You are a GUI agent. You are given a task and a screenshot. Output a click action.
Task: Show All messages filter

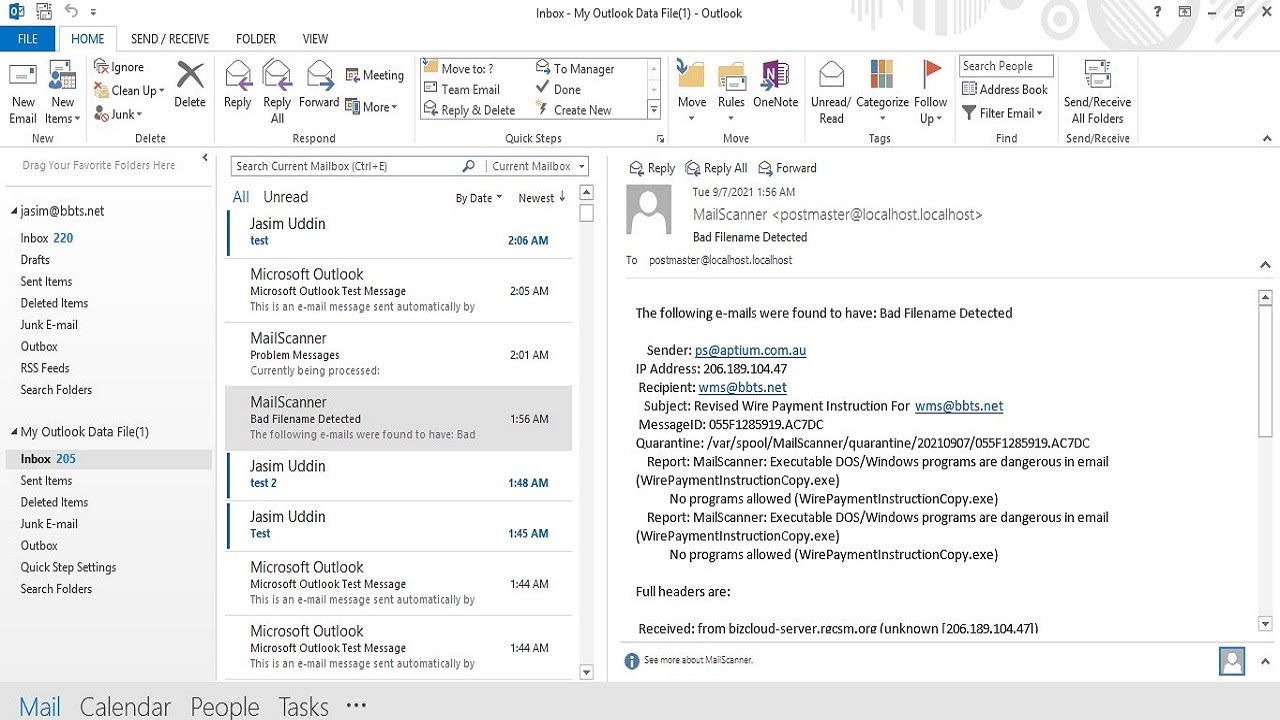(241, 197)
